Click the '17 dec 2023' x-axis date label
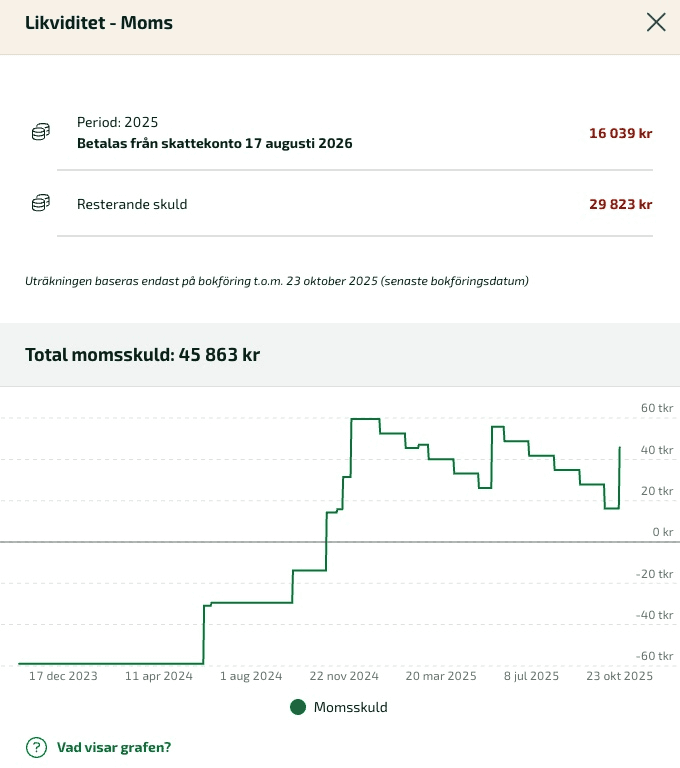This screenshot has width=680, height=768. (63, 676)
